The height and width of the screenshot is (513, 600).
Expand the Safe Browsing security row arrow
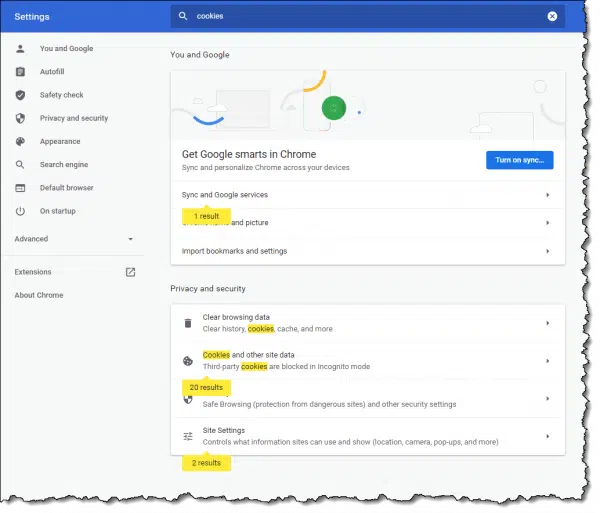click(x=548, y=399)
